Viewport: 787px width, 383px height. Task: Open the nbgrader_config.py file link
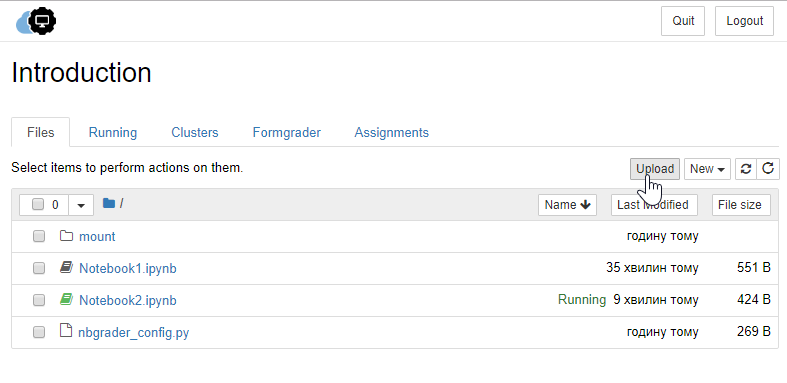point(134,332)
